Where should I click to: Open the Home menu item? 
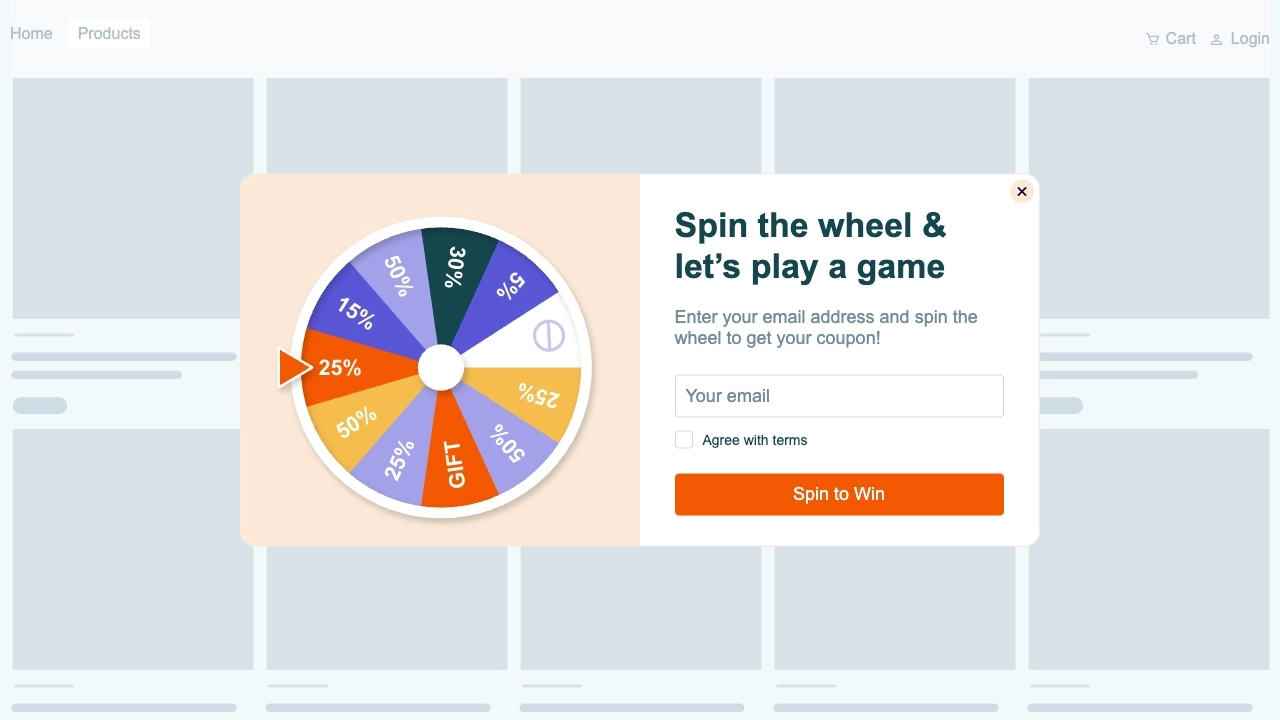(31, 34)
